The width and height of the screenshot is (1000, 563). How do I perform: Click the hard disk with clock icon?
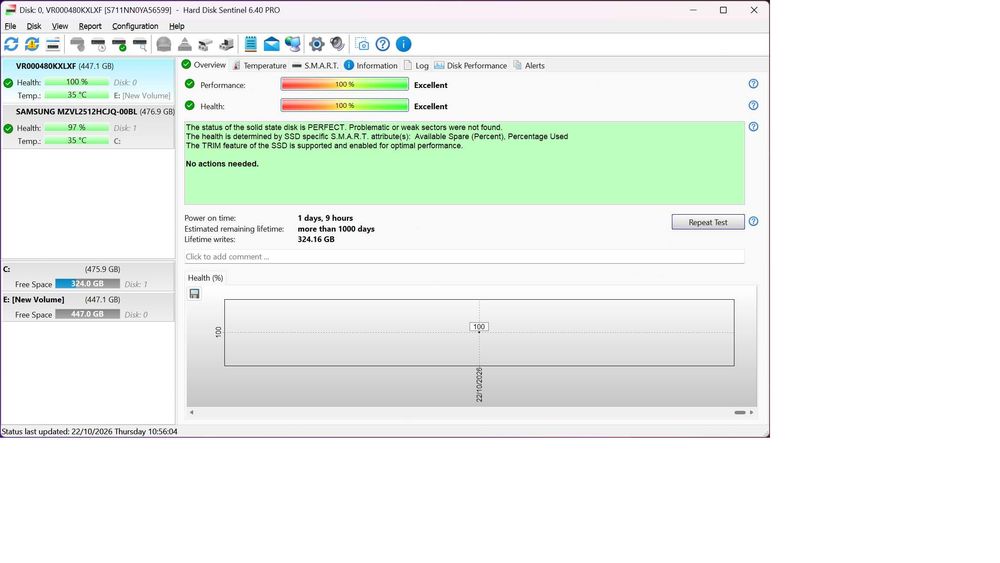(98, 44)
